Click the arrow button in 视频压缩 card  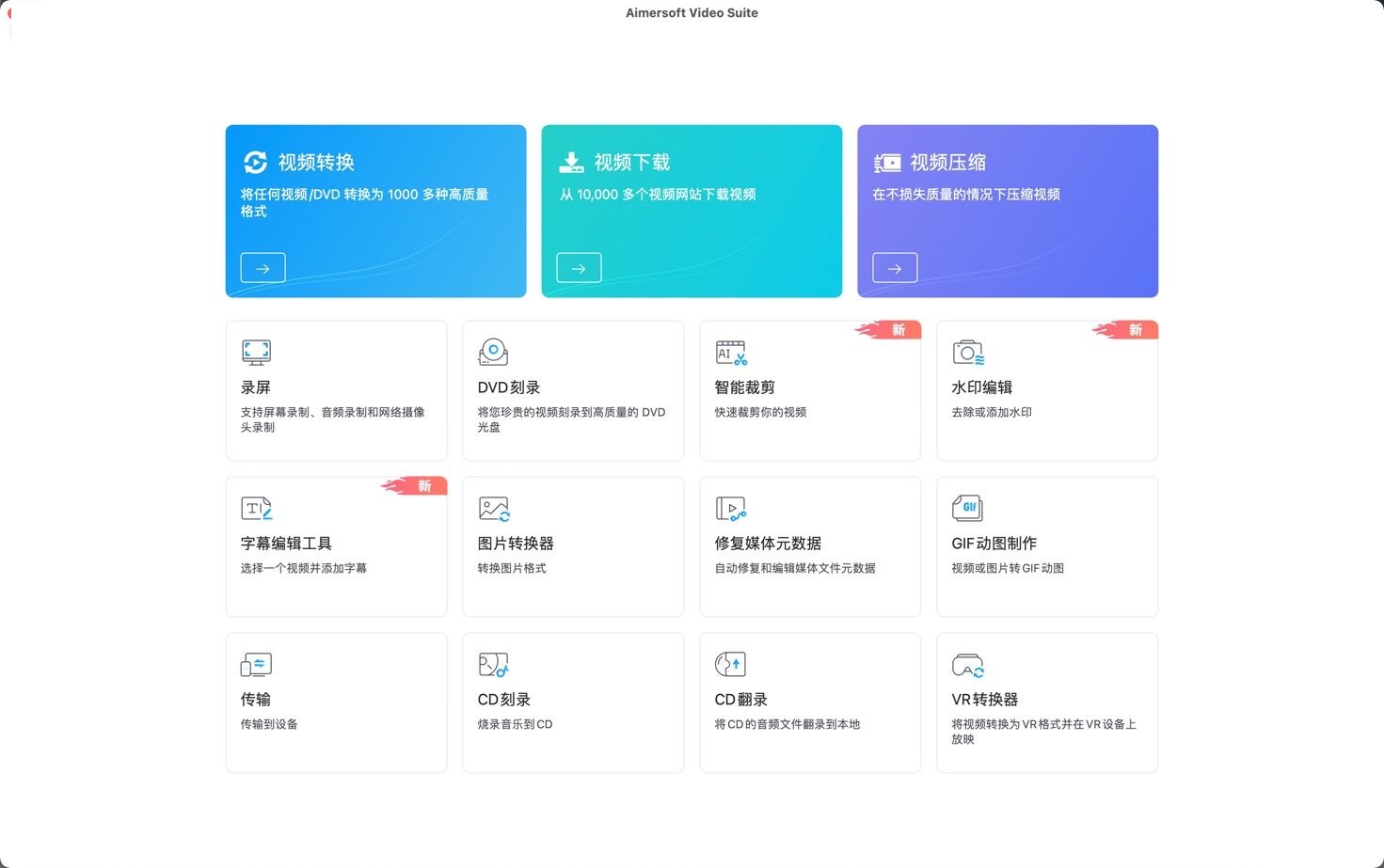tap(895, 268)
